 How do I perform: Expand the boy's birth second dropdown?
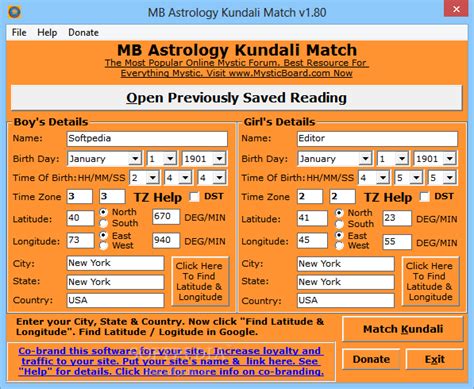(220, 178)
